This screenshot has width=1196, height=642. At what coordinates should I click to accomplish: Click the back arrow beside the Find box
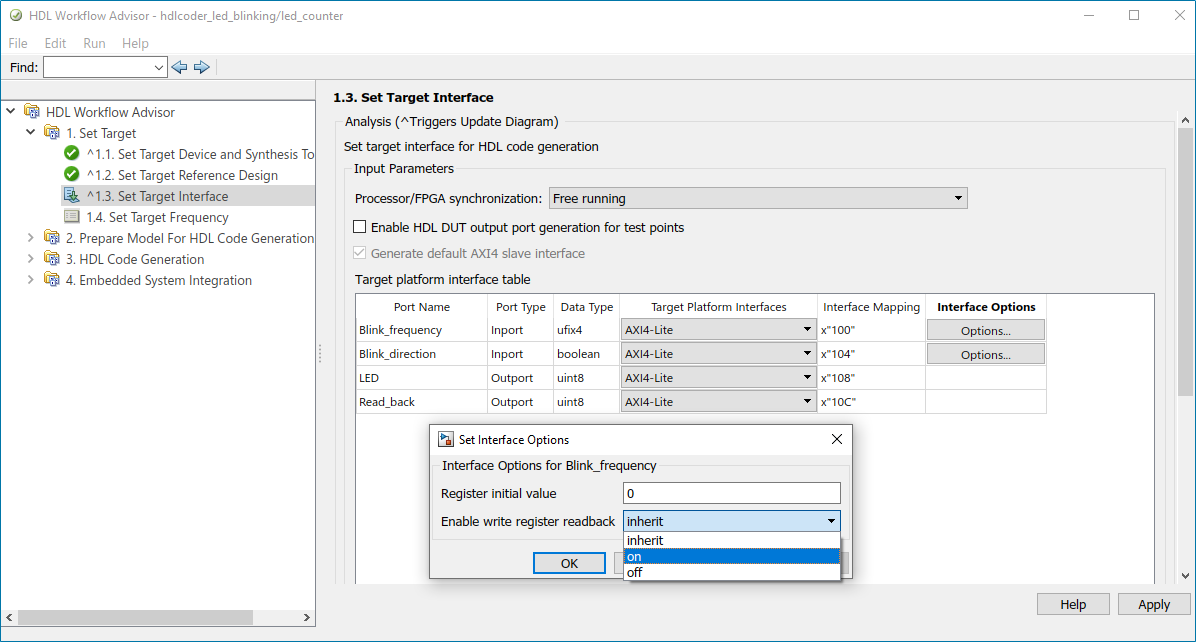pyautogui.click(x=179, y=67)
